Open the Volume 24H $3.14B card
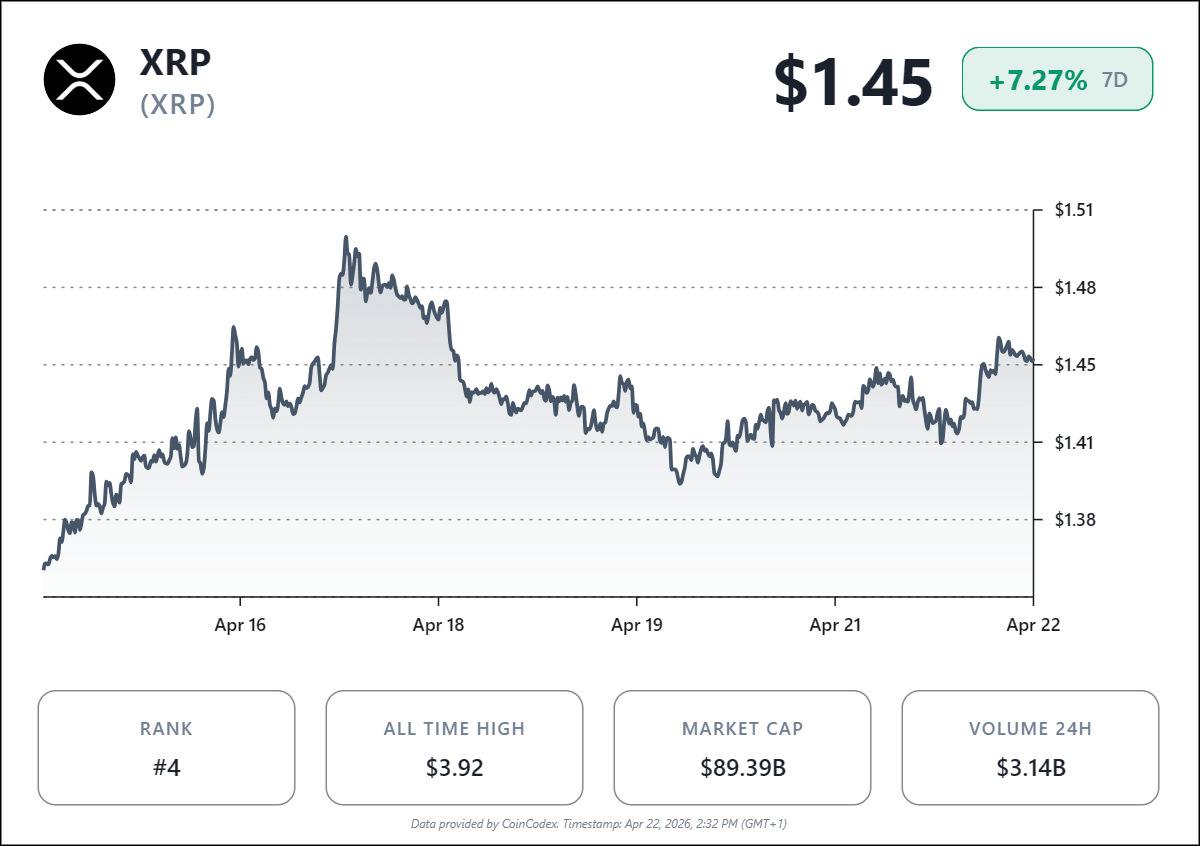Screen dimensions: 1200x846 (x=1030, y=747)
